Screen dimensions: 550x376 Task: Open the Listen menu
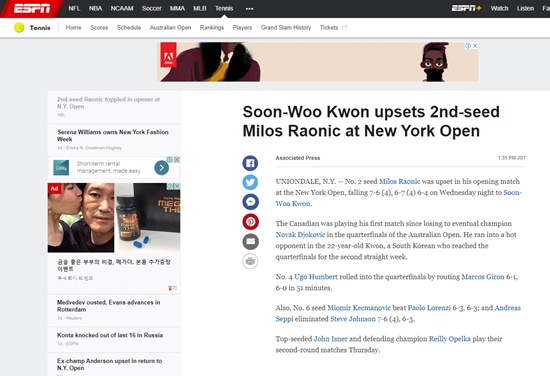525,8
